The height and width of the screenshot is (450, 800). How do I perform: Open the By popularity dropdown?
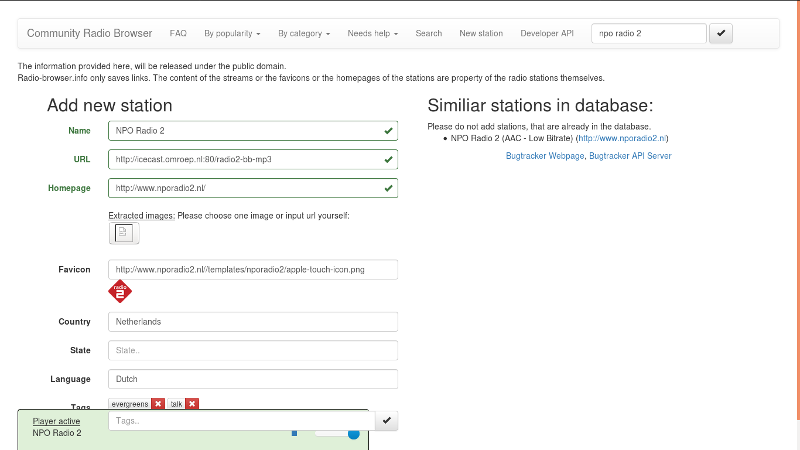[x=232, y=33]
